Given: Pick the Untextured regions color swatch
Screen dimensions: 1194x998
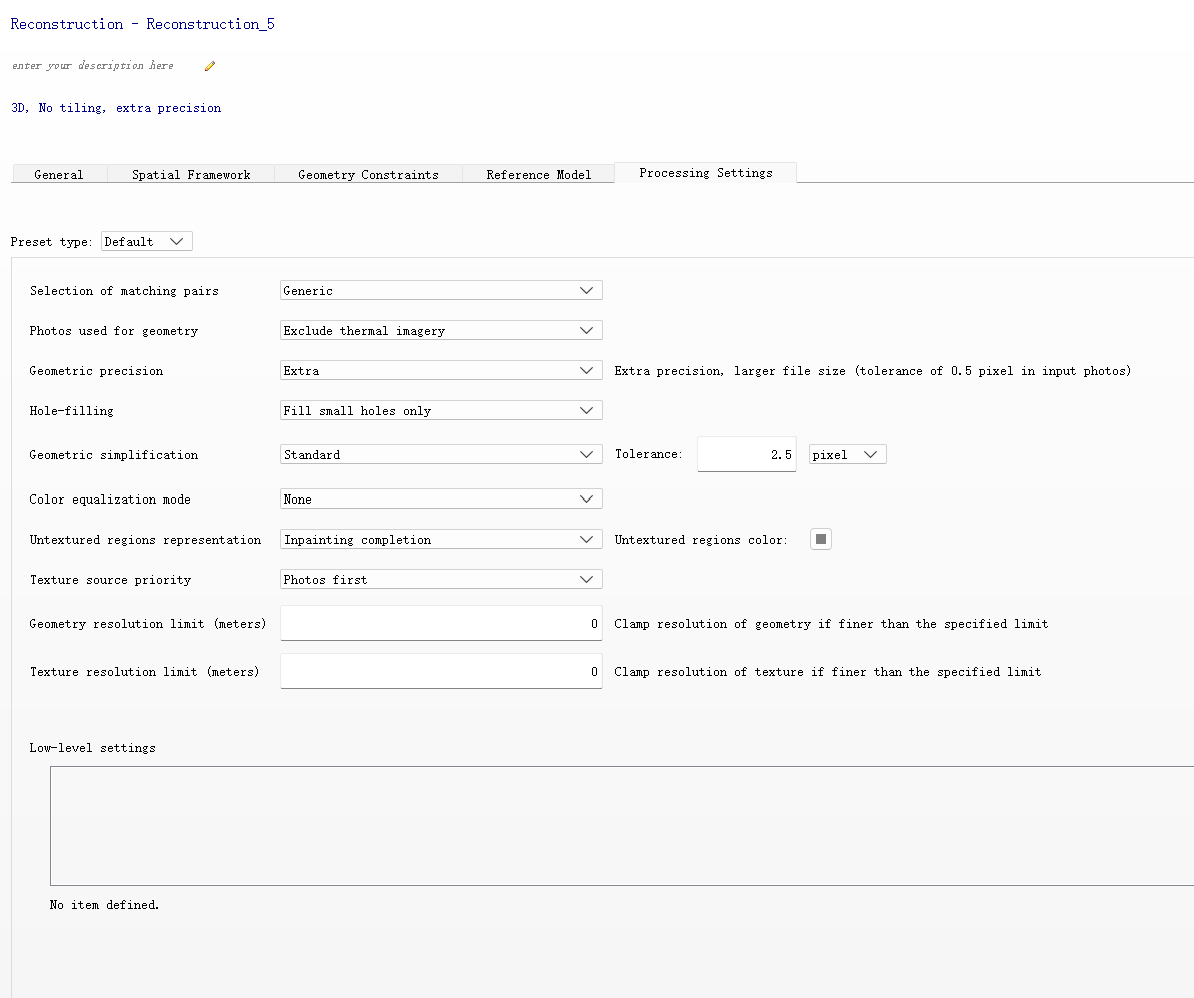Looking at the screenshot, I should [821, 539].
